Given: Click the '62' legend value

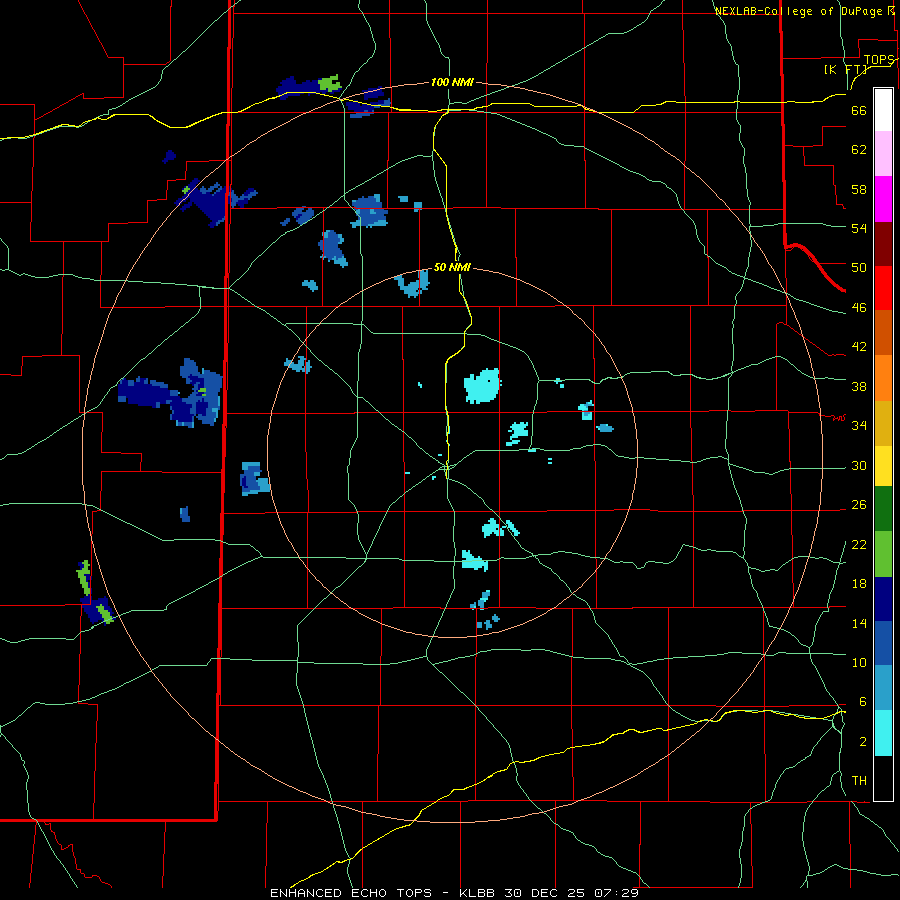Looking at the screenshot, I should [x=859, y=150].
